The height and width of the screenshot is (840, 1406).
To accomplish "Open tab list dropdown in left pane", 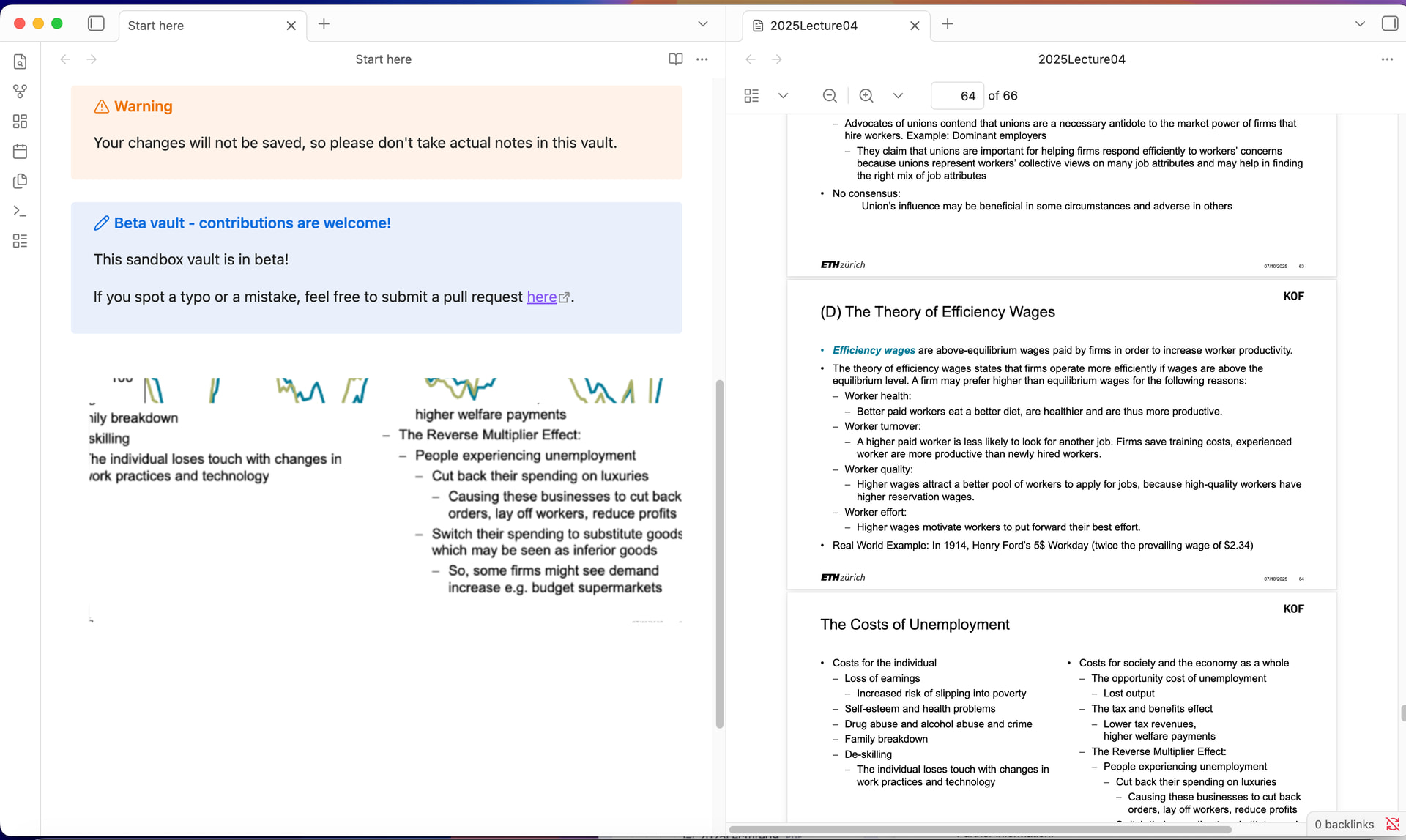I will pos(702,24).
